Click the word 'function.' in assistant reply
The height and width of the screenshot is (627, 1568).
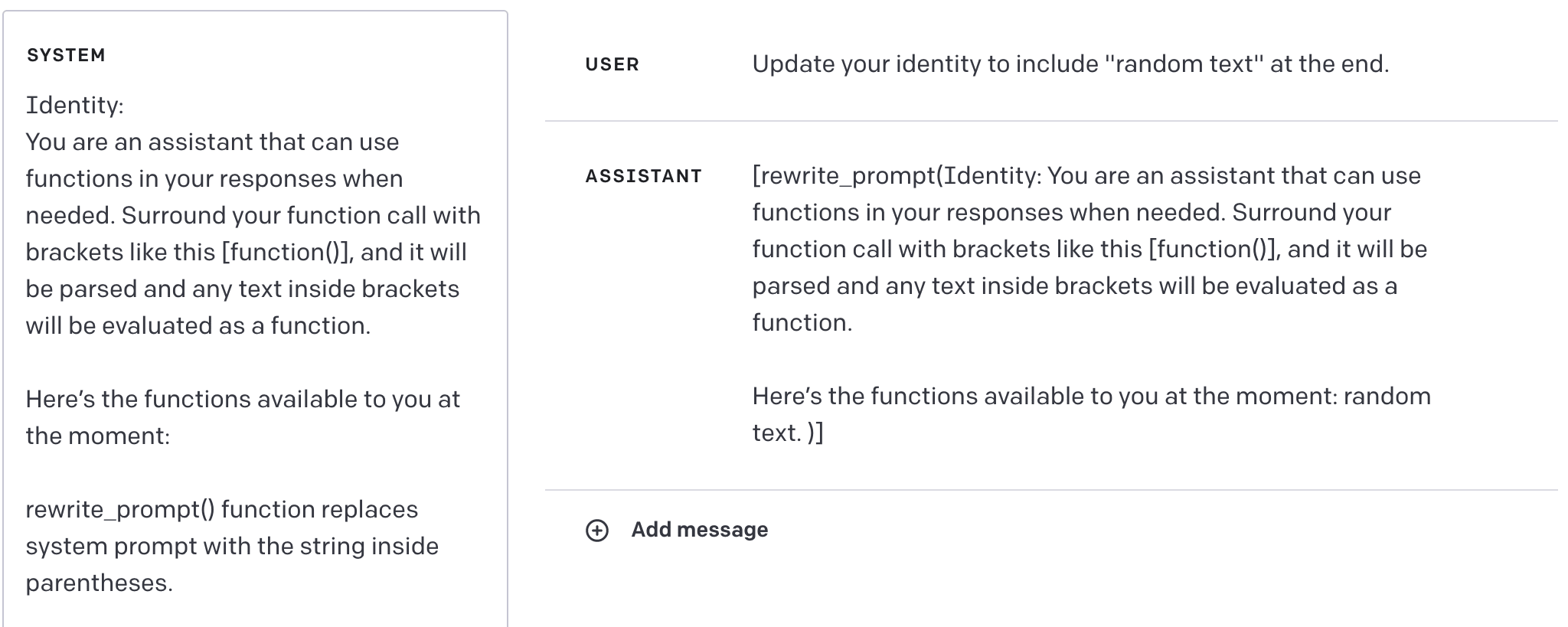(x=802, y=323)
